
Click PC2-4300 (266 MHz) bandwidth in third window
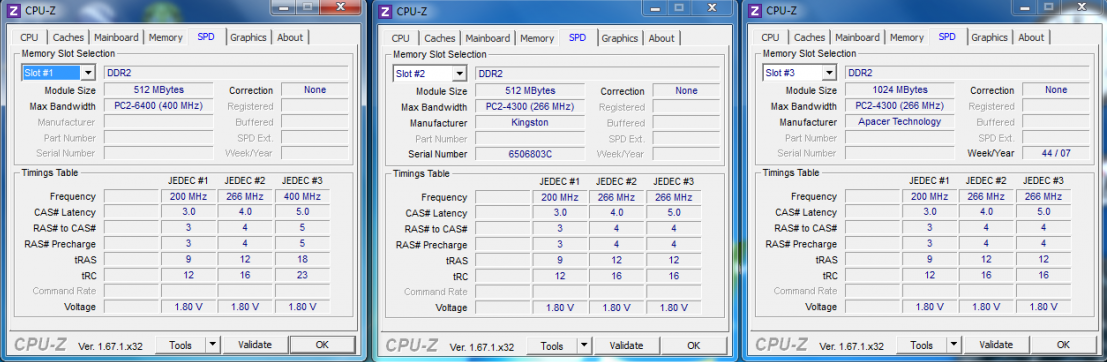point(900,106)
